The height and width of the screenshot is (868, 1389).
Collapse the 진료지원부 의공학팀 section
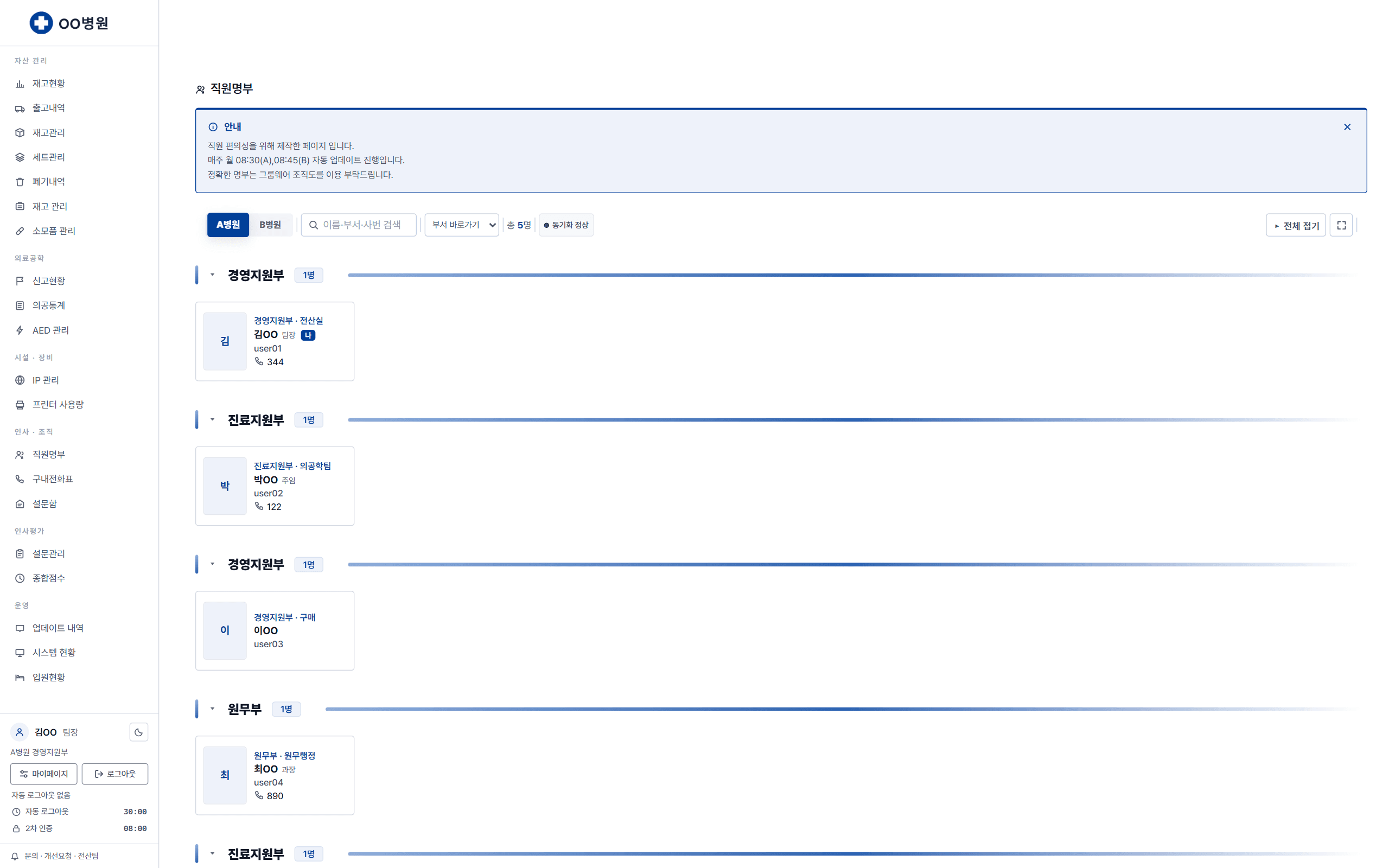(x=212, y=420)
